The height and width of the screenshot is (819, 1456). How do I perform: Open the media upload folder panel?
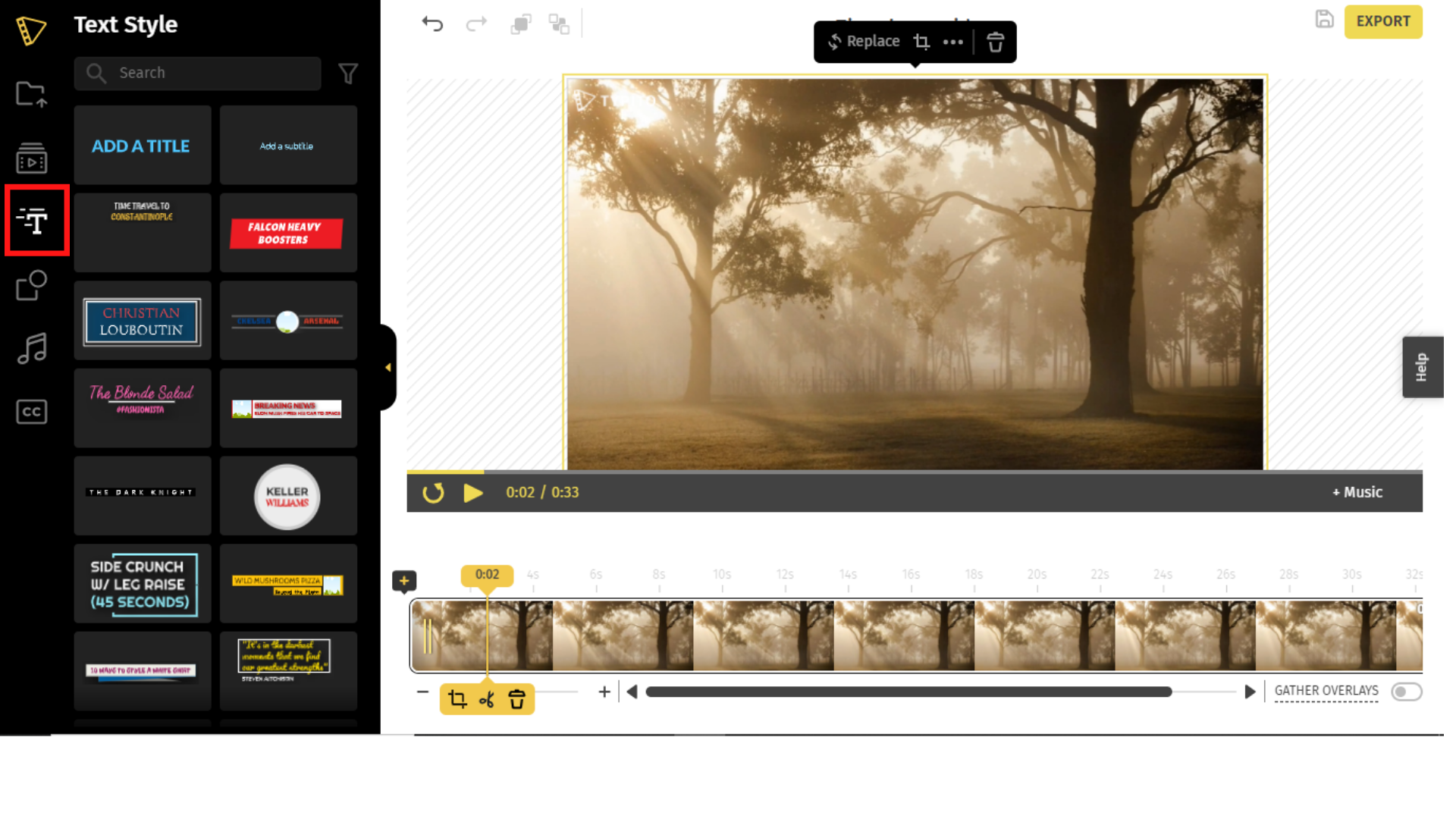tap(31, 94)
